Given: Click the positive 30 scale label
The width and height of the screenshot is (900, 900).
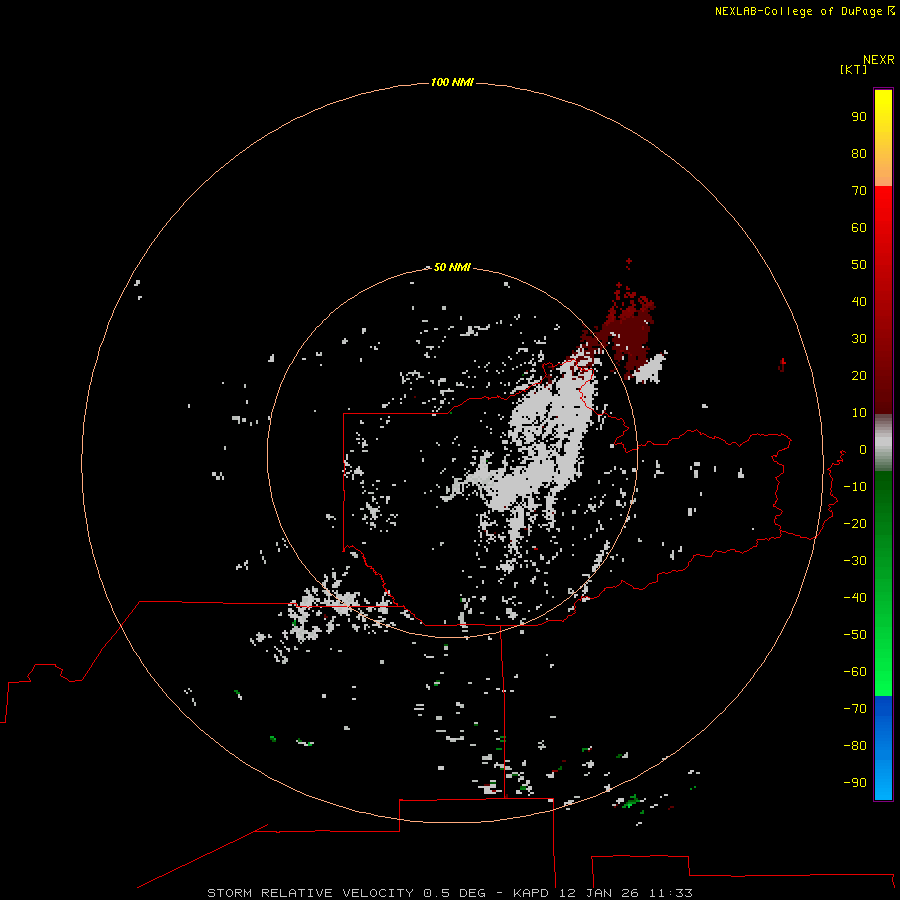Looking at the screenshot, I should (x=859, y=339).
